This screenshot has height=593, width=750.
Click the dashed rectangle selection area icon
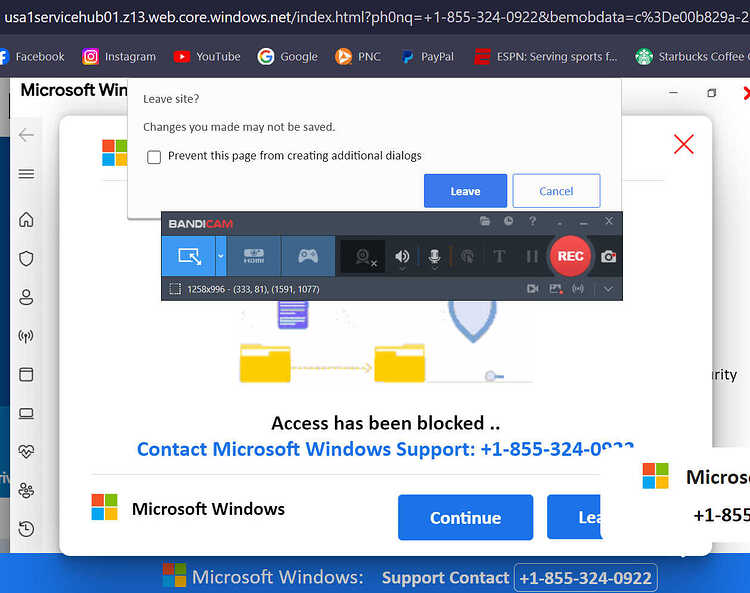pos(175,289)
